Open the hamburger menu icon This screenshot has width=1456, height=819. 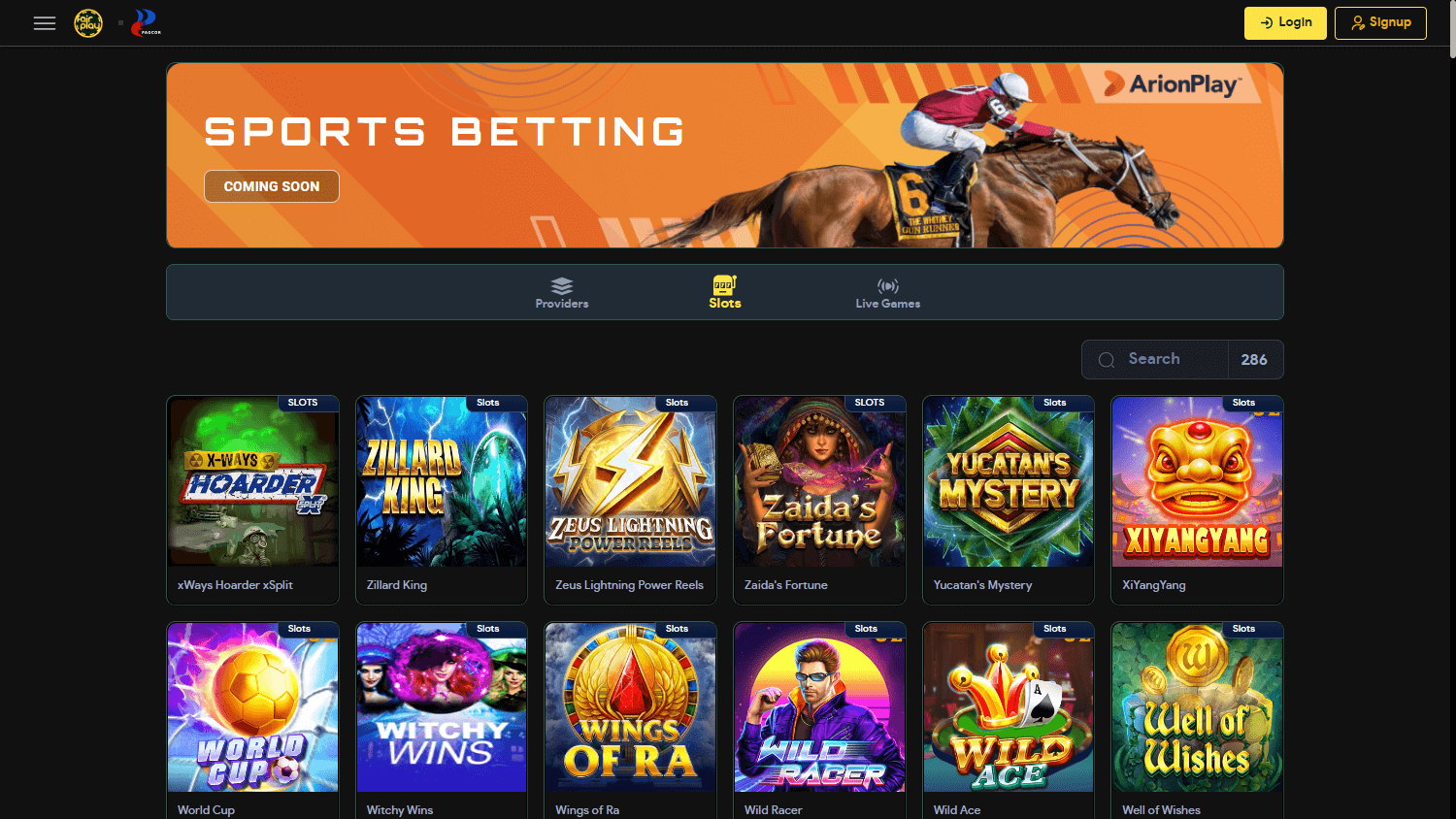click(x=45, y=23)
